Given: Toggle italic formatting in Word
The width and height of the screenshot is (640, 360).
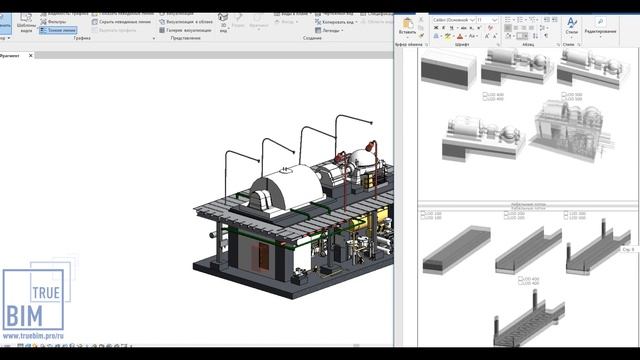Looking at the screenshot, I should coord(443,28).
